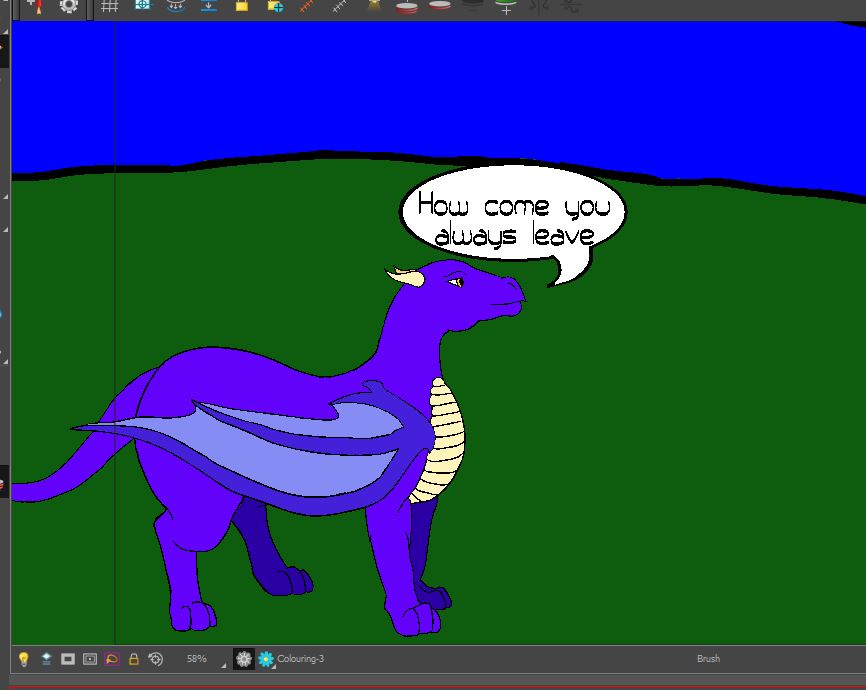Click the Colouring-3 layer name
The width and height of the screenshot is (866, 690).
coord(300,659)
